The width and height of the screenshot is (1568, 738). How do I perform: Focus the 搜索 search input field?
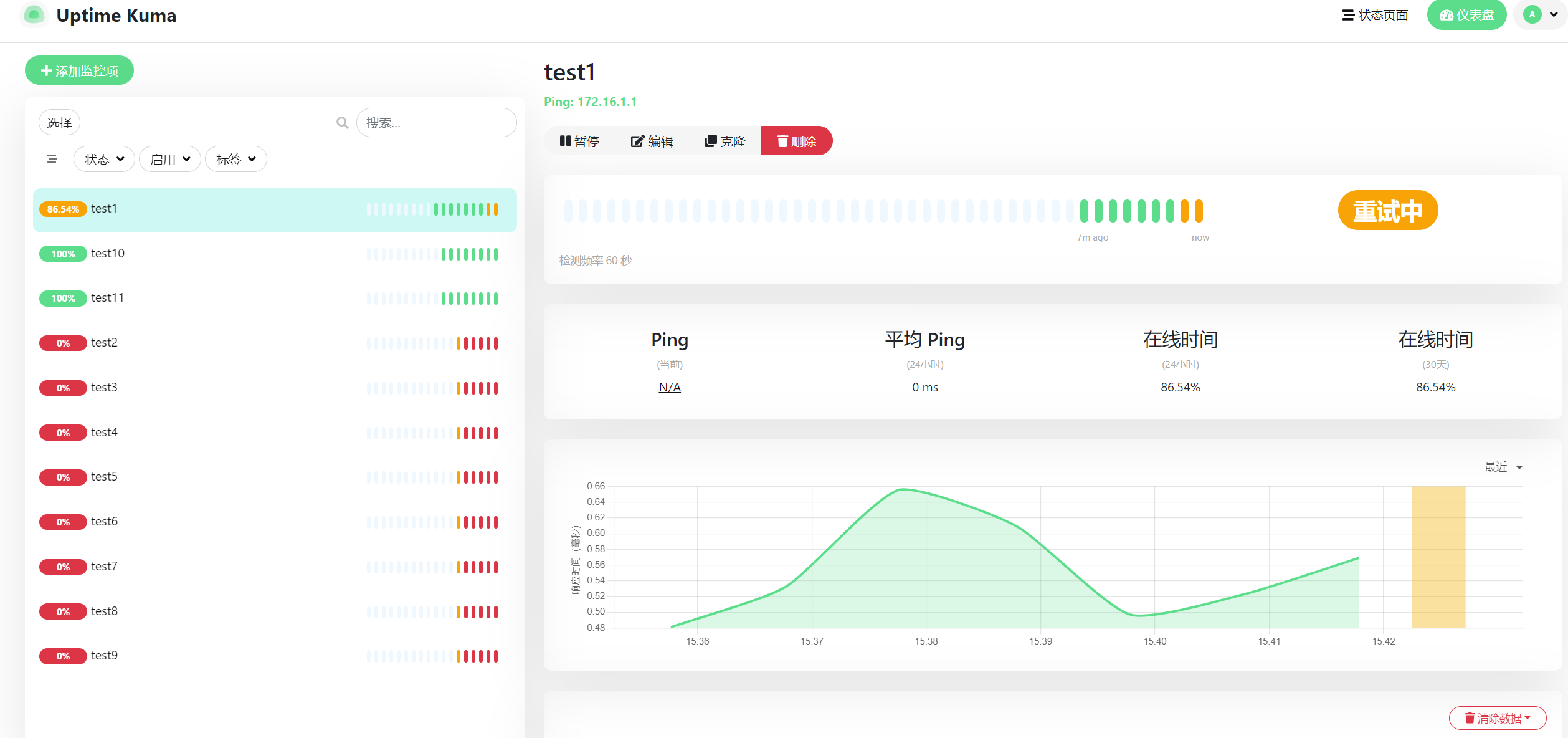[x=436, y=123]
